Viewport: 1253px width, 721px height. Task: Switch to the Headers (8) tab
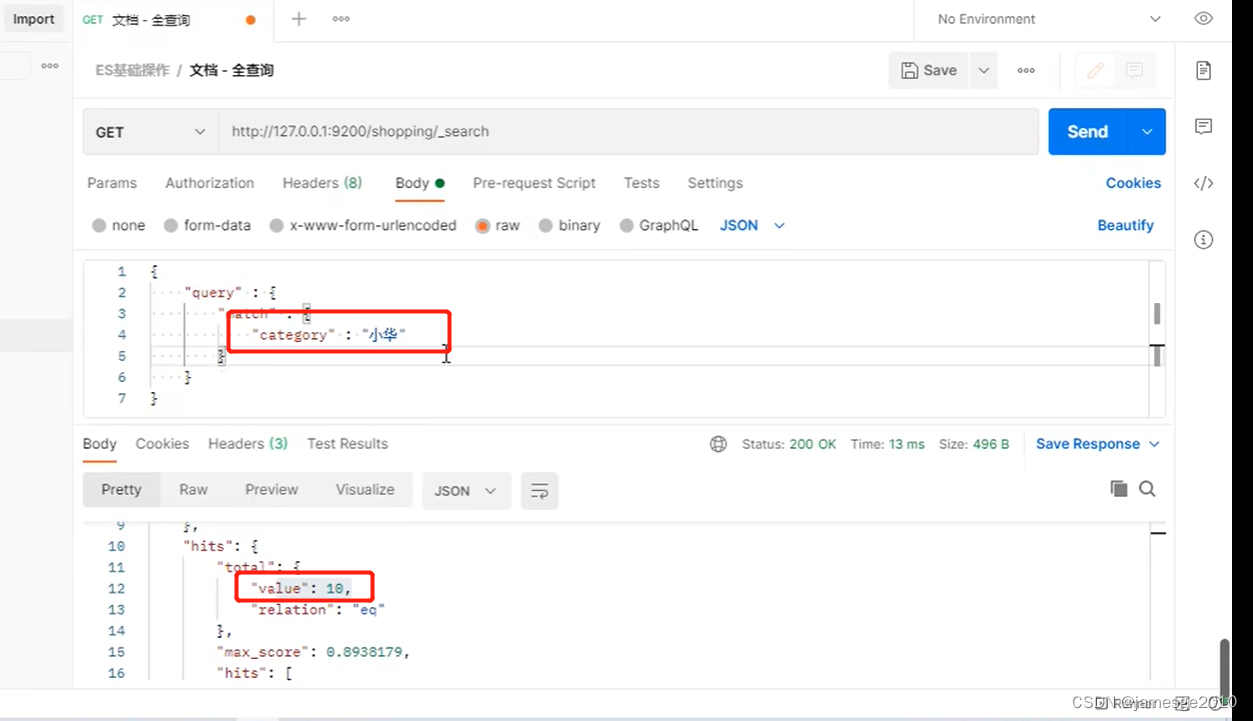pos(322,183)
